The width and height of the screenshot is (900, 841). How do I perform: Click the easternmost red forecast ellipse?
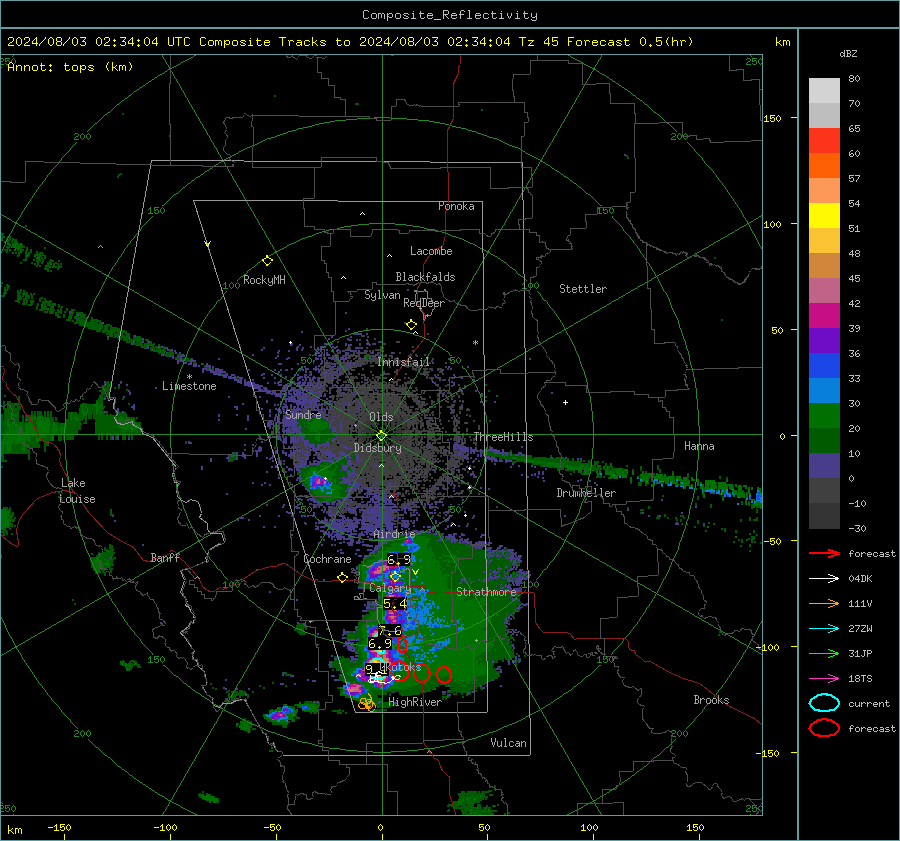pos(443,675)
